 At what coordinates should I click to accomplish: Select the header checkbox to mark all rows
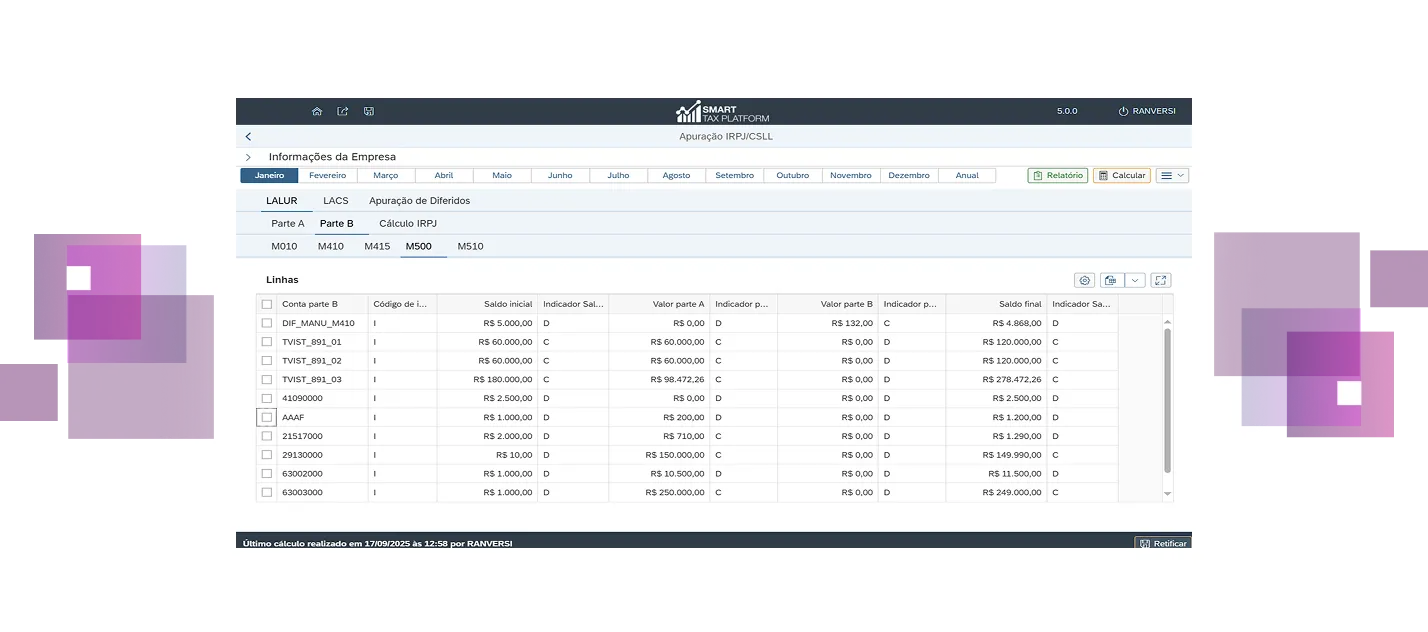[x=266, y=303]
